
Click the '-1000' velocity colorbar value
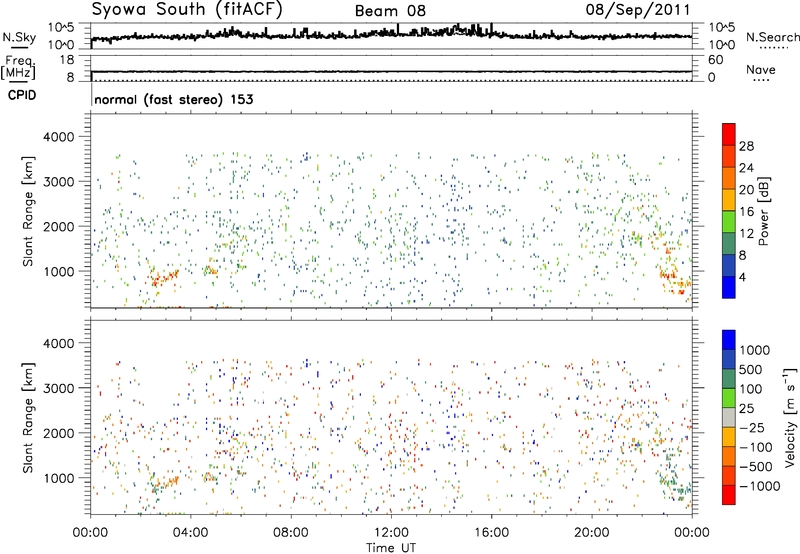coord(759,486)
